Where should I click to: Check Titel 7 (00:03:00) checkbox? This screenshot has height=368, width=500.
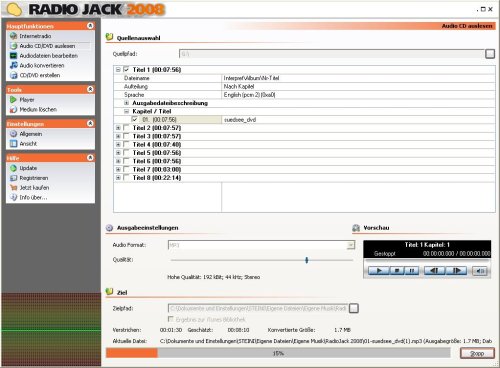(x=126, y=169)
